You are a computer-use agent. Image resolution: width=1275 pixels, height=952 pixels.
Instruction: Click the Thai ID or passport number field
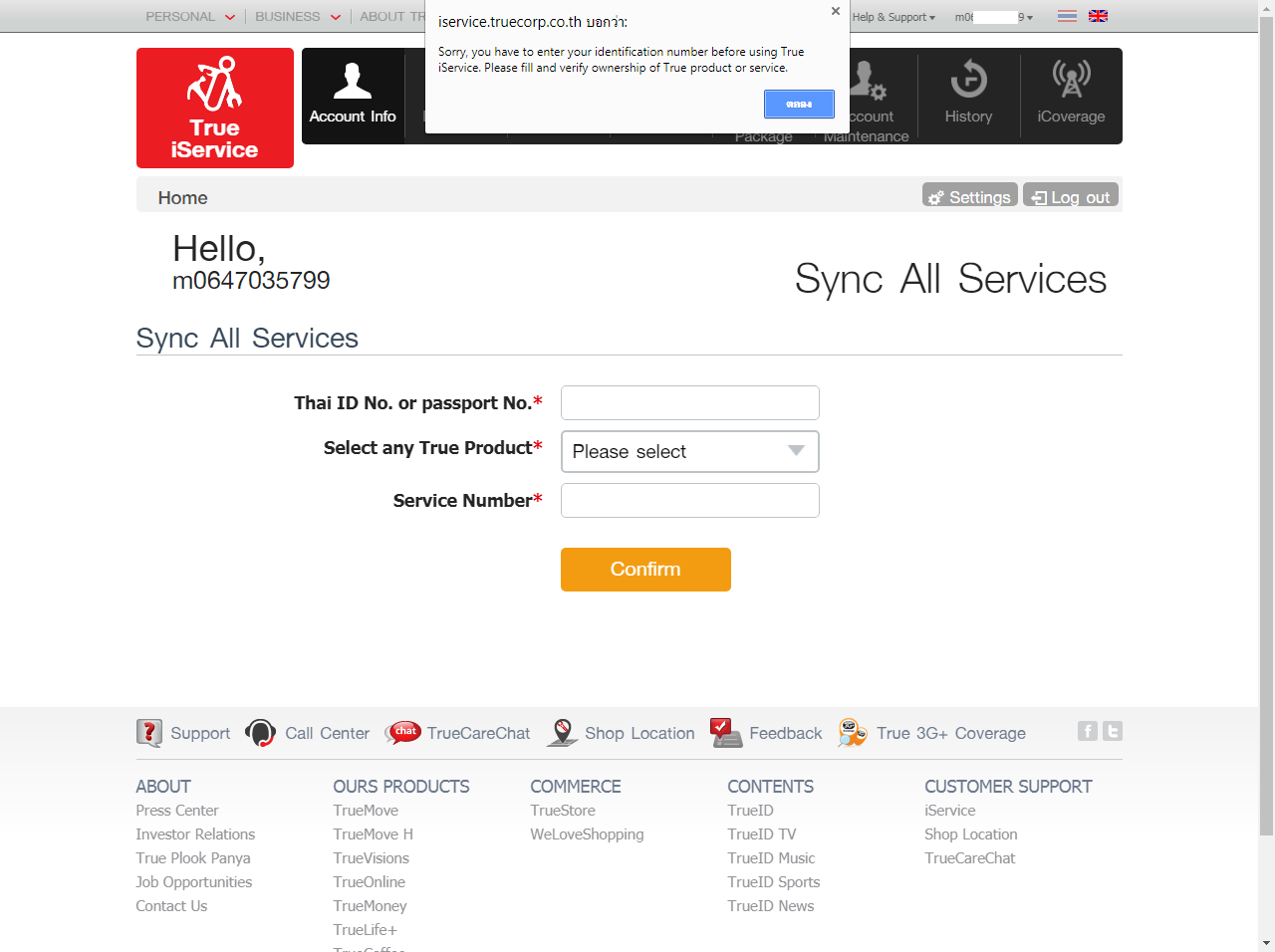point(690,403)
